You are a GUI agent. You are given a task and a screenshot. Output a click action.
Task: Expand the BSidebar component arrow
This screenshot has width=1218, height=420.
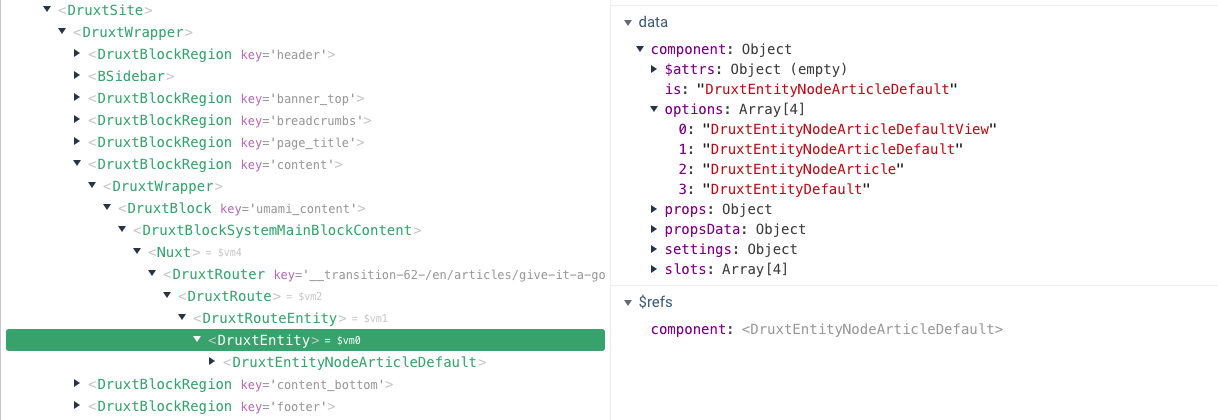coord(77,76)
